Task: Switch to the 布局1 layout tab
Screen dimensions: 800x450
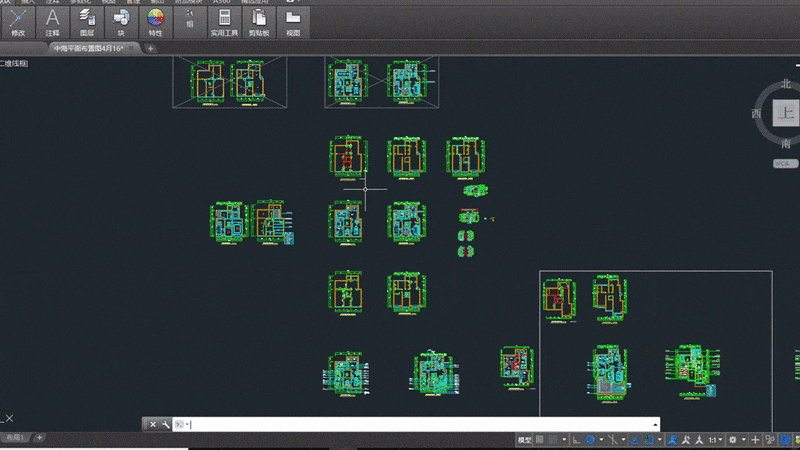Action: click(15, 438)
